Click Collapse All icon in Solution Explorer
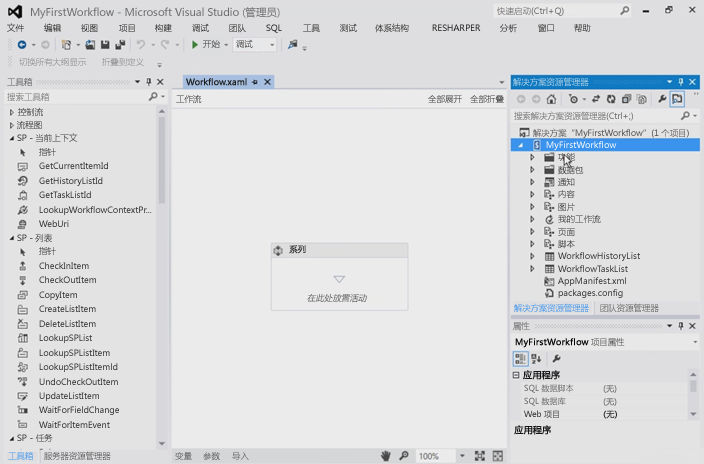Viewport: 704px width, 464px height. point(626,99)
